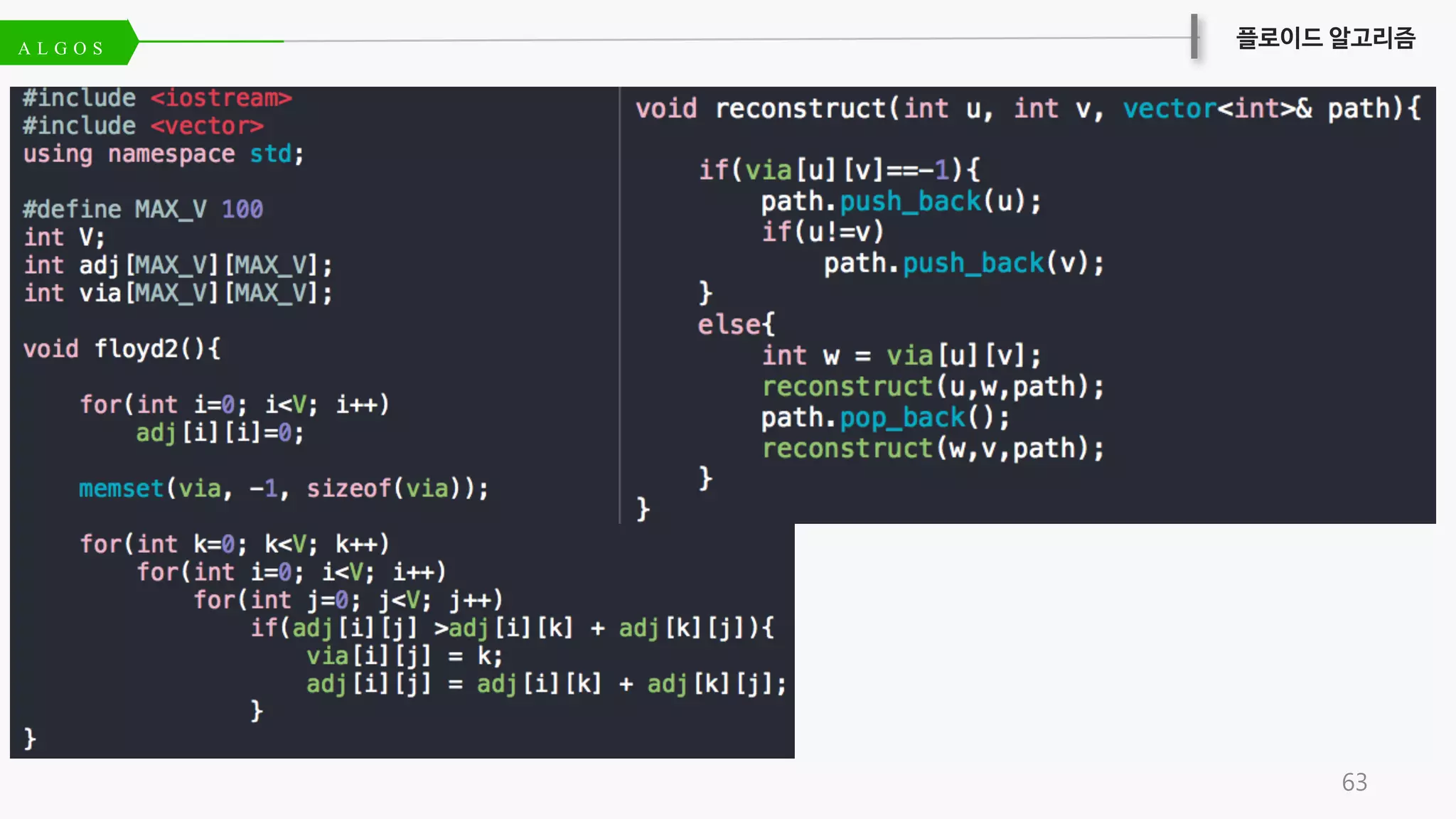Image resolution: width=1456 pixels, height=819 pixels.
Task: Click the 'int adj[MAX_V][MAX_V];' declaration
Action: 178,265
